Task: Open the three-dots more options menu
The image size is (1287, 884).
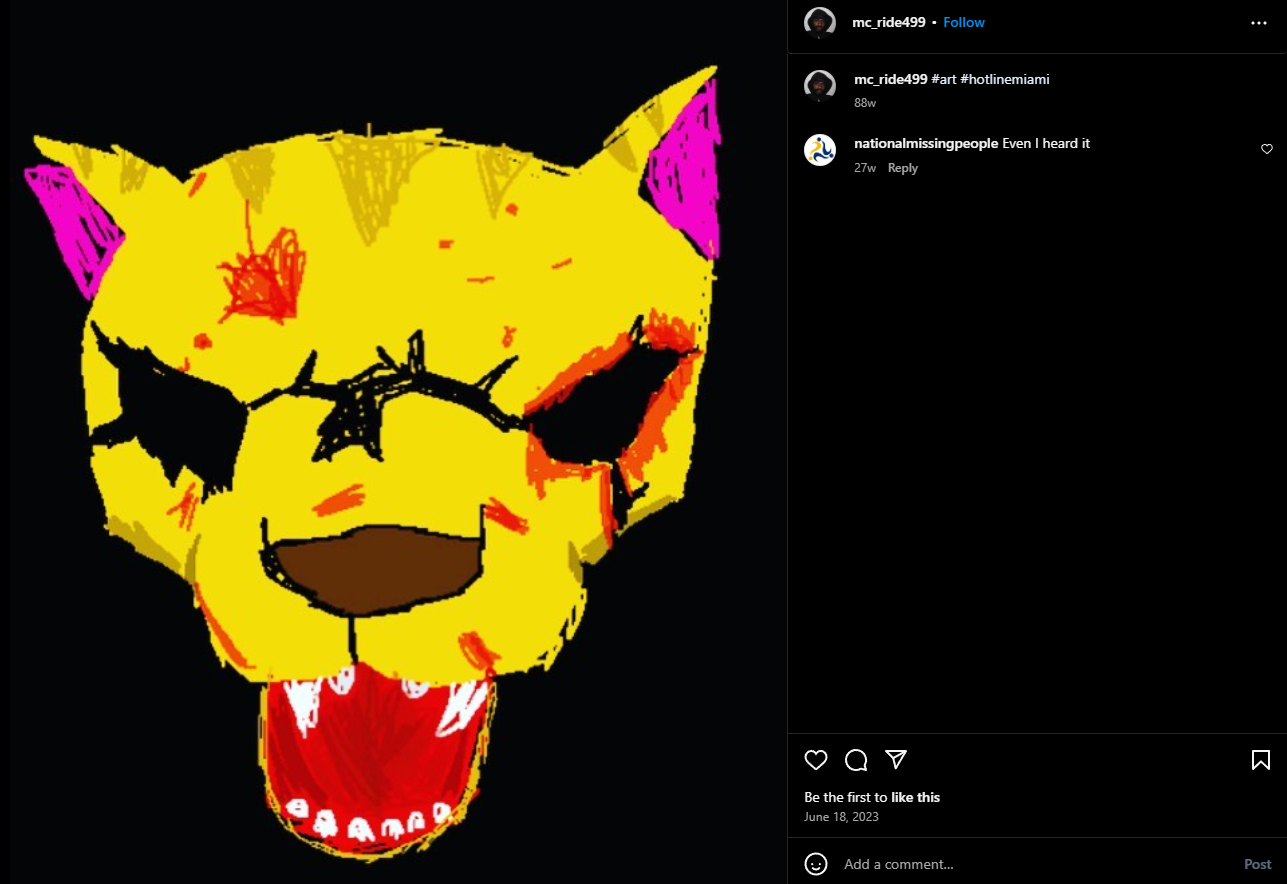Action: [1259, 22]
